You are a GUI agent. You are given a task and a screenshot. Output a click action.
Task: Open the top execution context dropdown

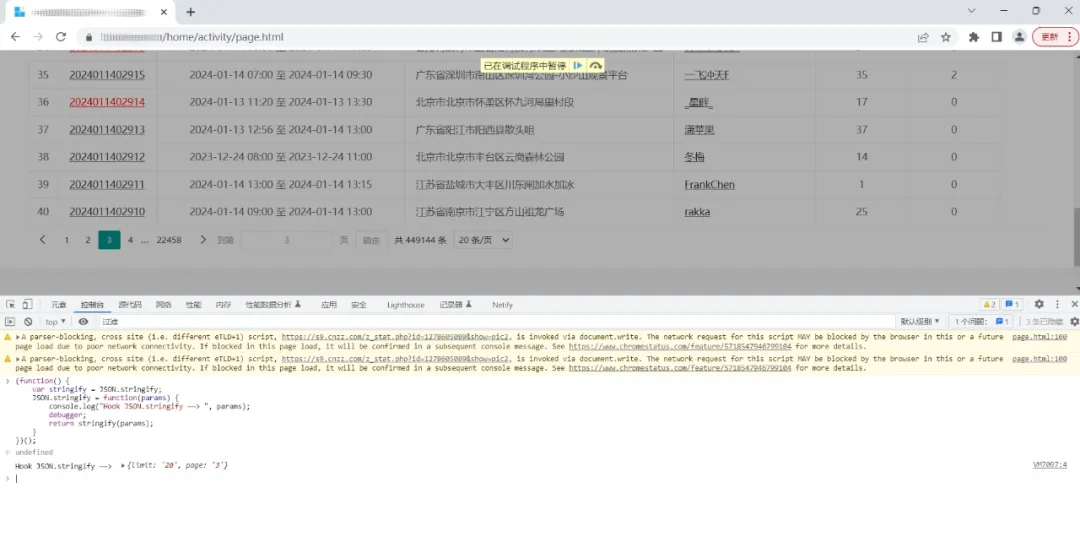55,322
